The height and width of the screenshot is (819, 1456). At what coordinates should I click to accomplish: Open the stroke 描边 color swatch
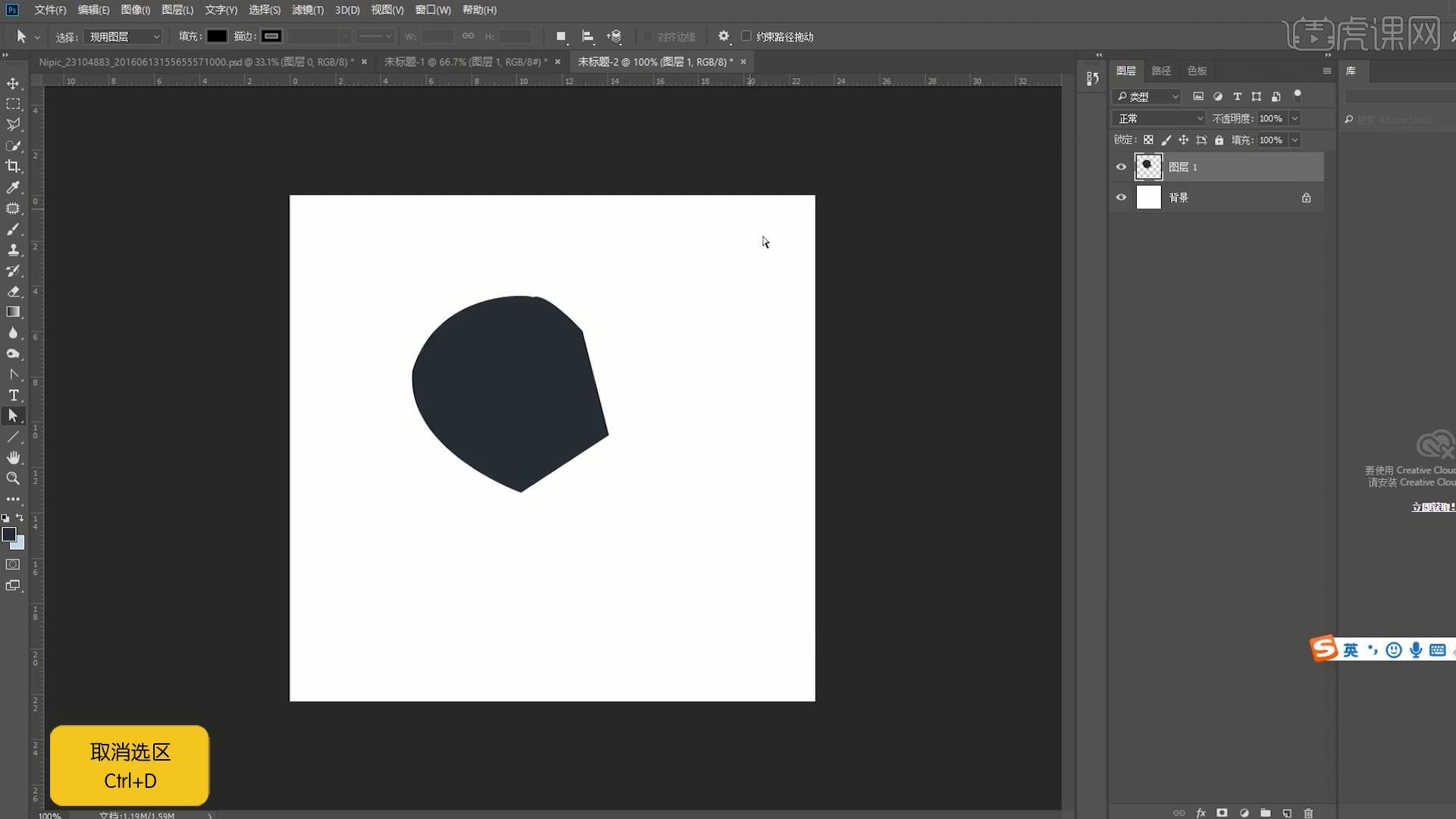[271, 36]
